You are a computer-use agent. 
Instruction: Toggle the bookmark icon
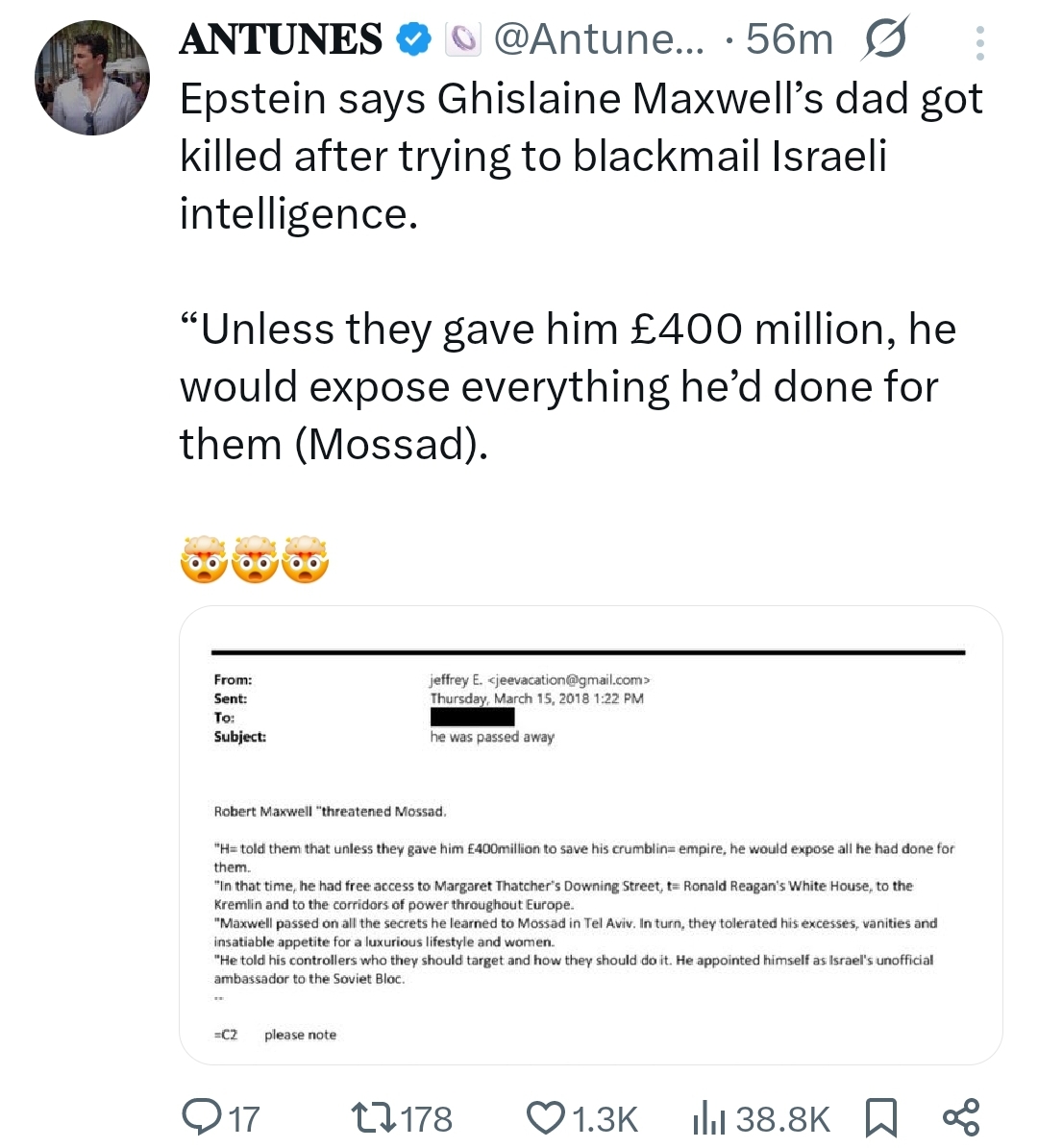click(x=880, y=1118)
